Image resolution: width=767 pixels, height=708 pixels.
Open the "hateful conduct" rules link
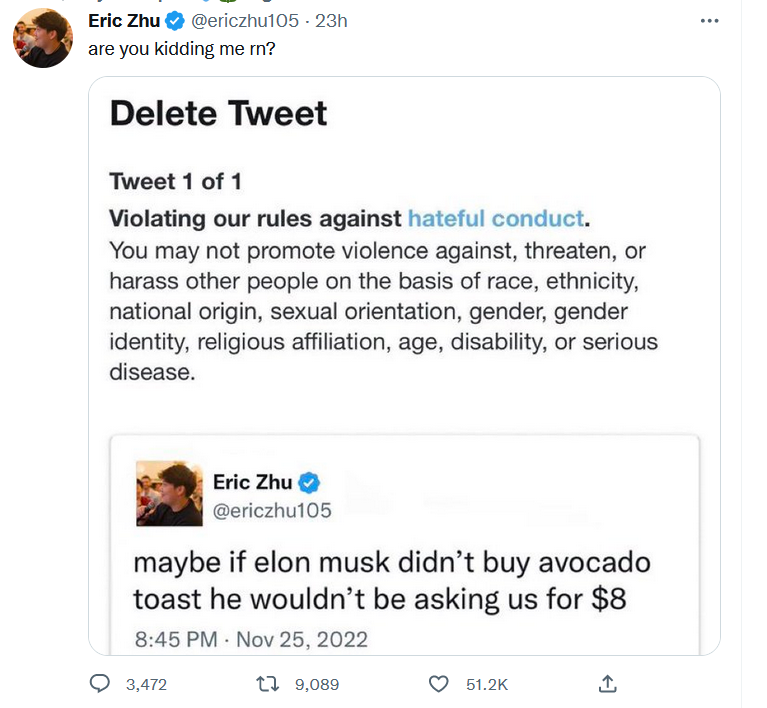click(x=495, y=217)
